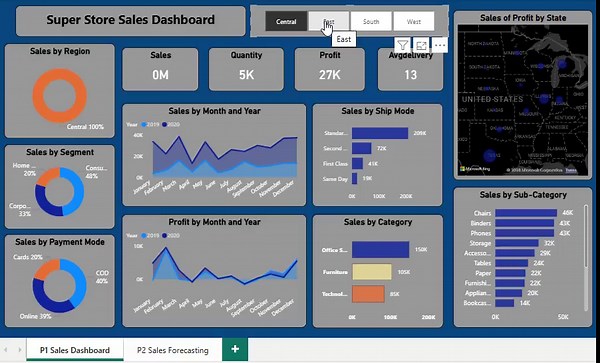Select Appliances sub-category bar

509,293
